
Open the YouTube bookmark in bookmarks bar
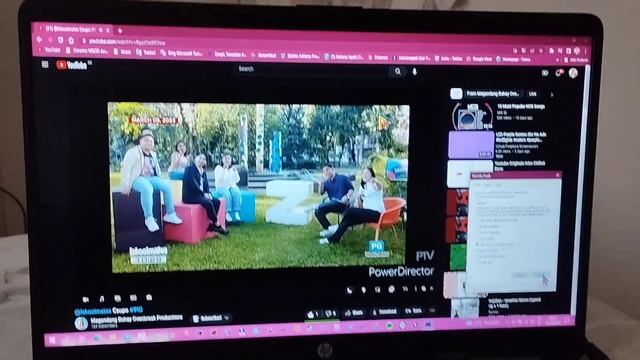pos(50,50)
